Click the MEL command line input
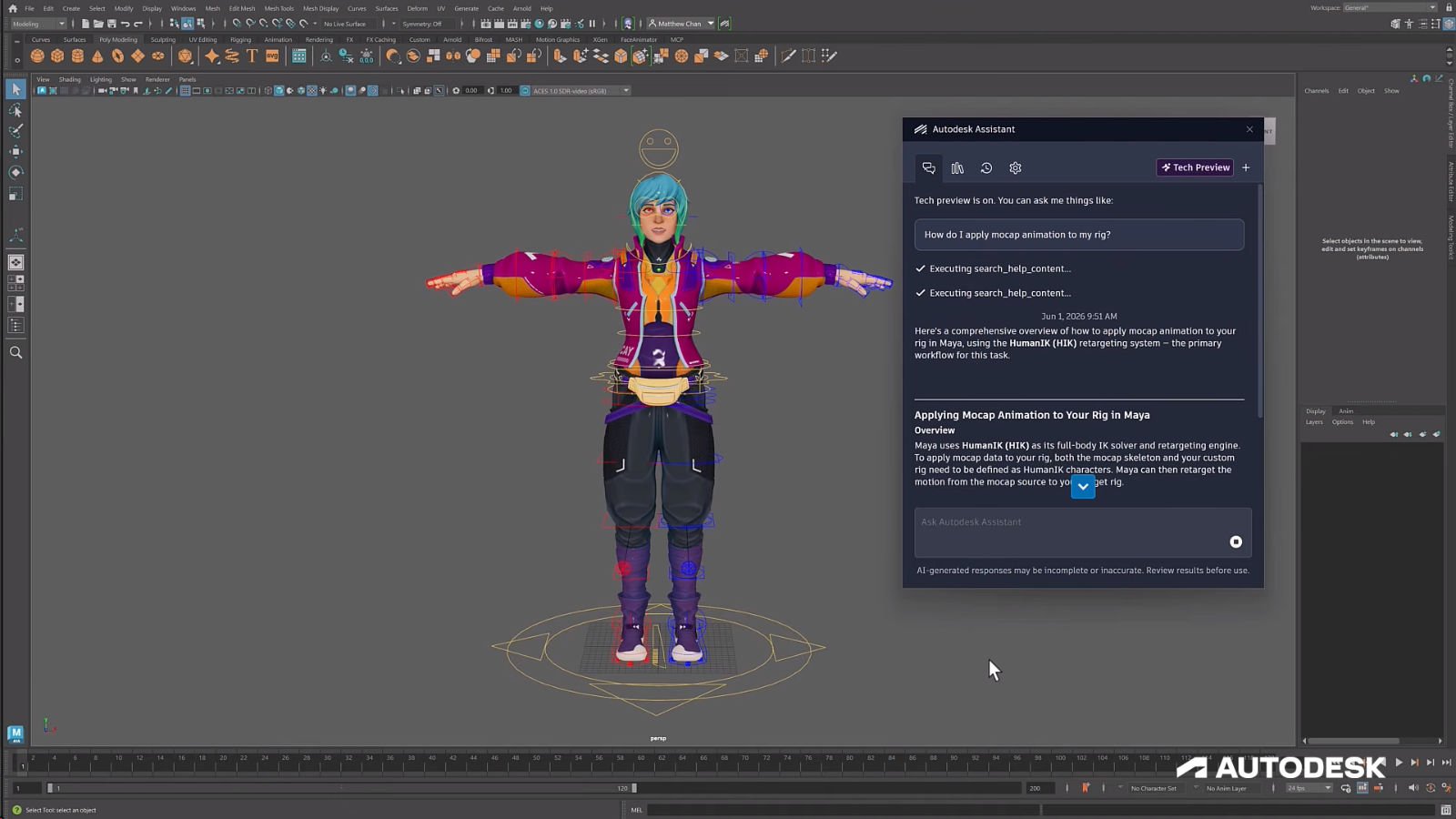1456x819 pixels. 842,810
